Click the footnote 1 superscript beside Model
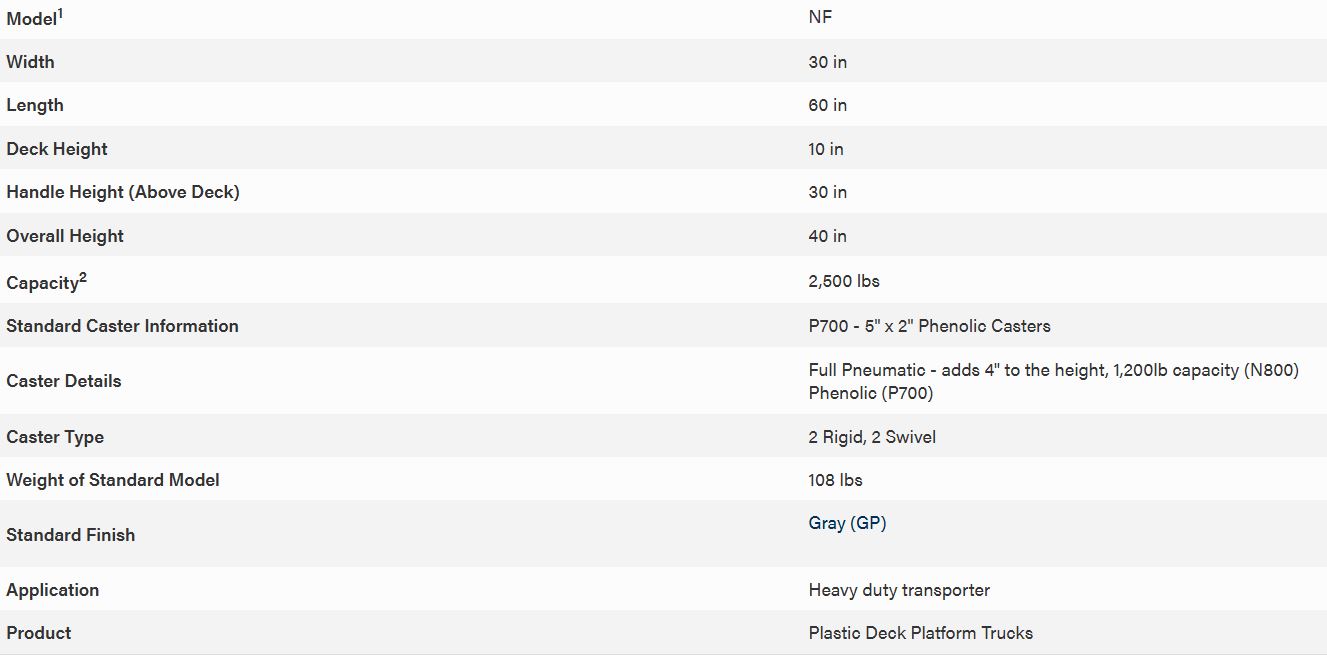 click(60, 13)
